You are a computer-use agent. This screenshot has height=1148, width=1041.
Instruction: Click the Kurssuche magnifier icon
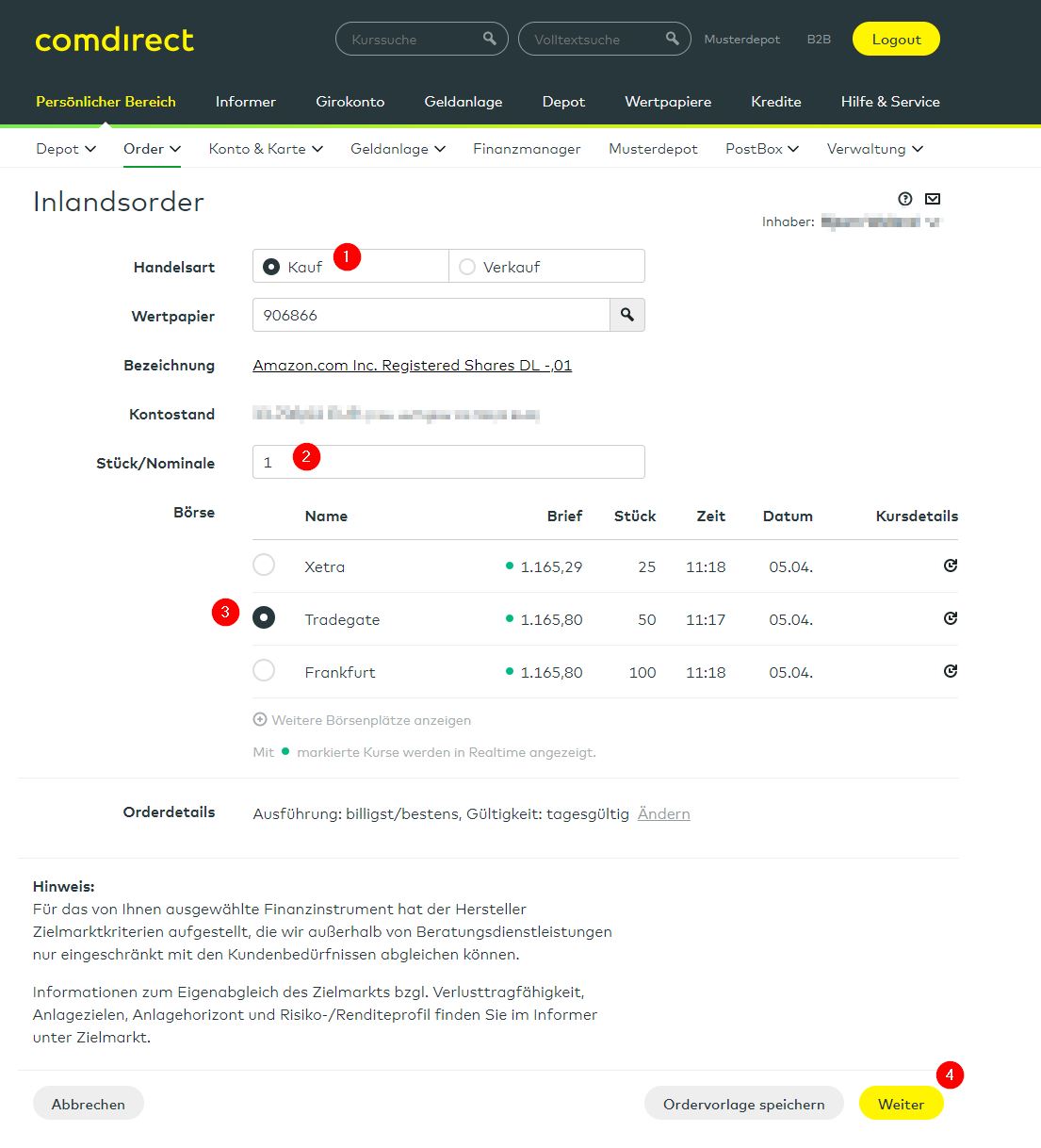[x=489, y=39]
